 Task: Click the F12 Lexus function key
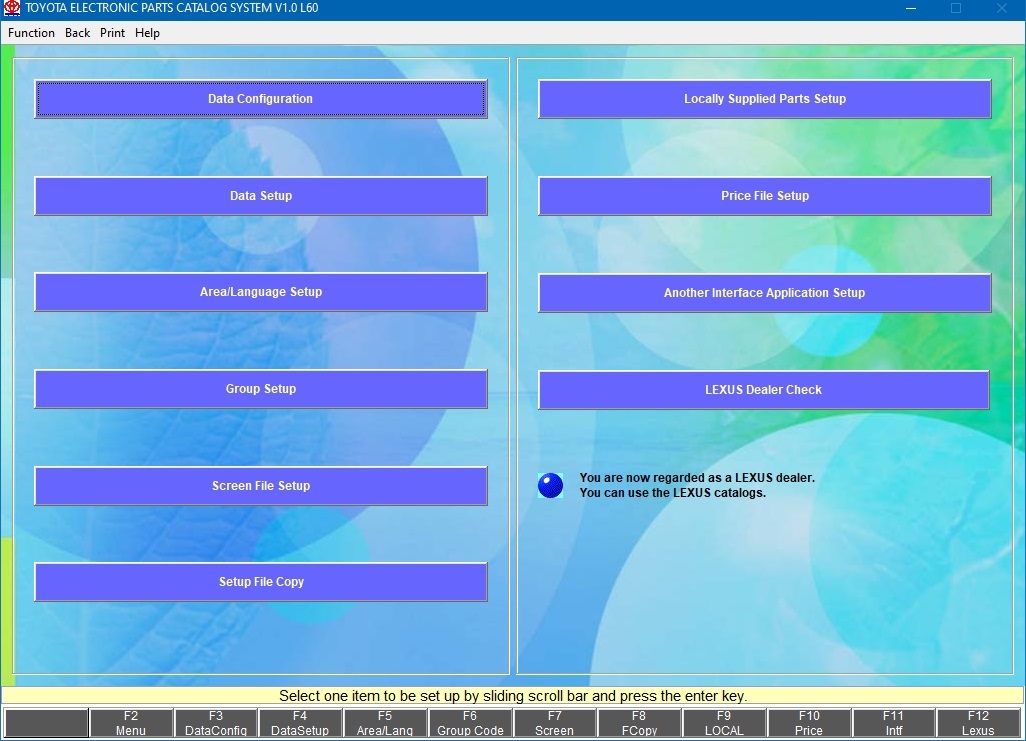tap(978, 723)
